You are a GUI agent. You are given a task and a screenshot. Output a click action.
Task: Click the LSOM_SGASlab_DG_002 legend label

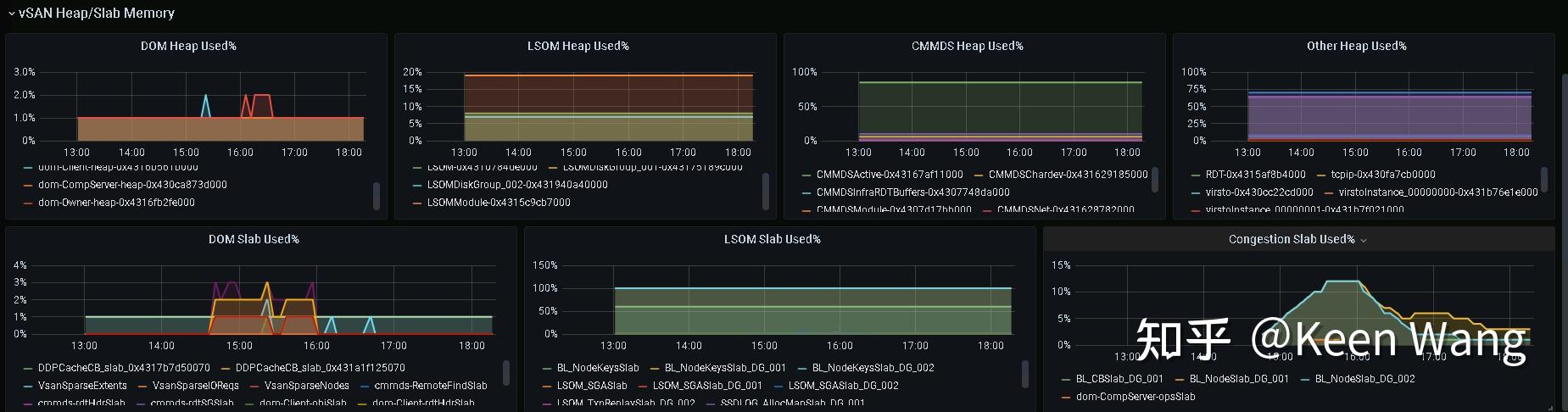843,386
